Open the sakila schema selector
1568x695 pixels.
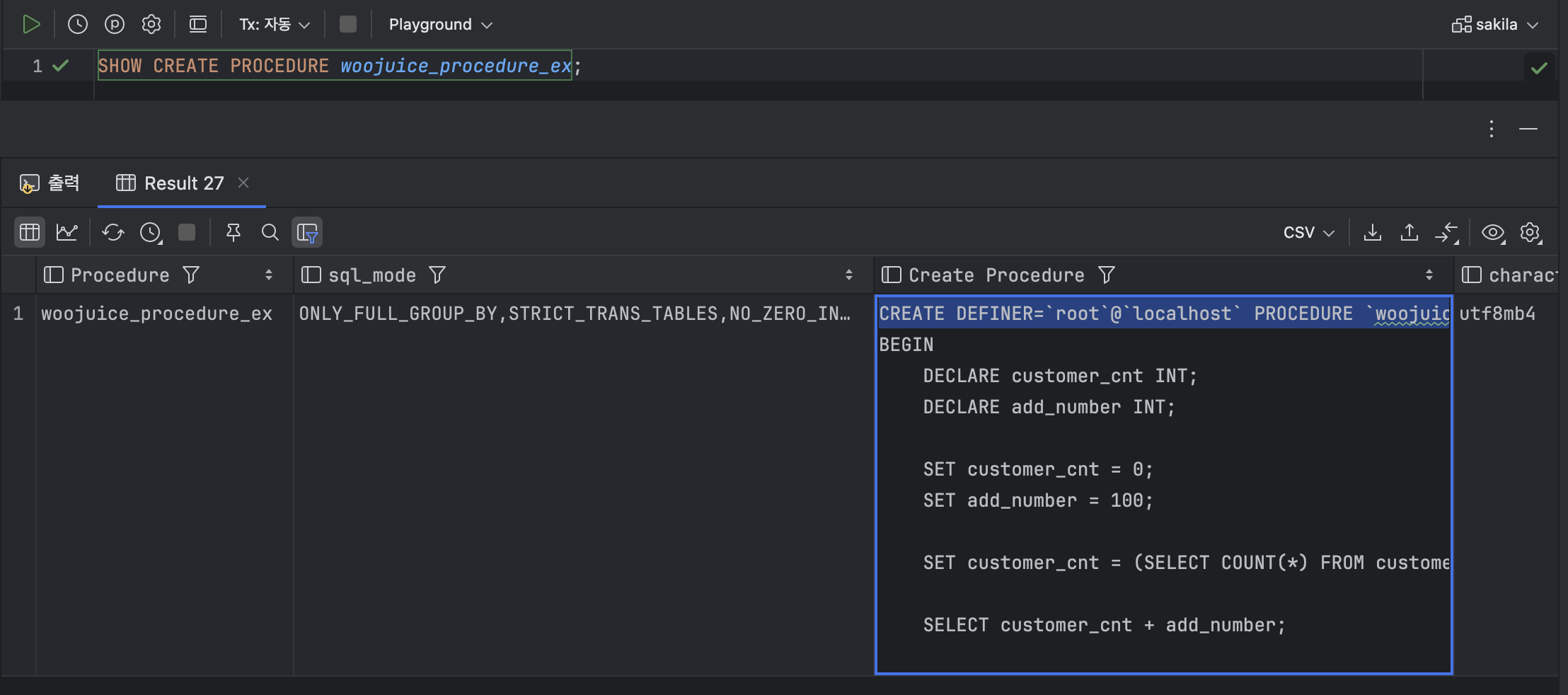coord(1494,25)
